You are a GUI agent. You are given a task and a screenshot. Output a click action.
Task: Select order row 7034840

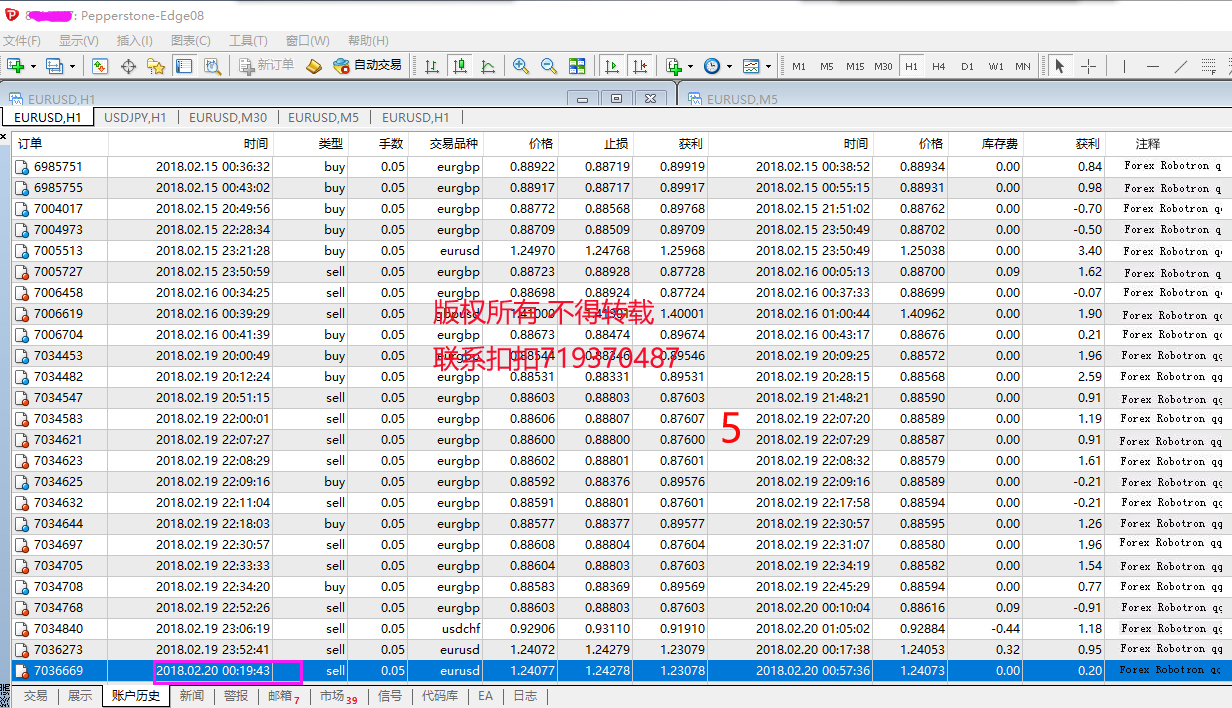(x=621, y=629)
